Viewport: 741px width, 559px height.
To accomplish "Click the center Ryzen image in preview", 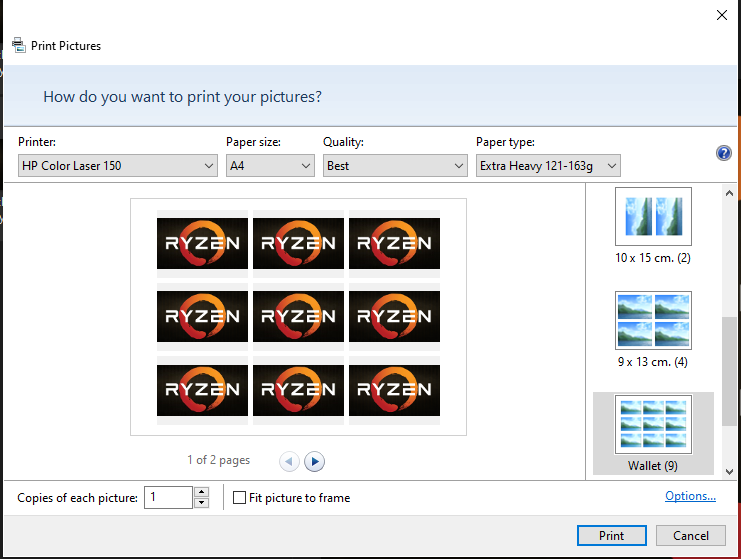I will coord(298,316).
